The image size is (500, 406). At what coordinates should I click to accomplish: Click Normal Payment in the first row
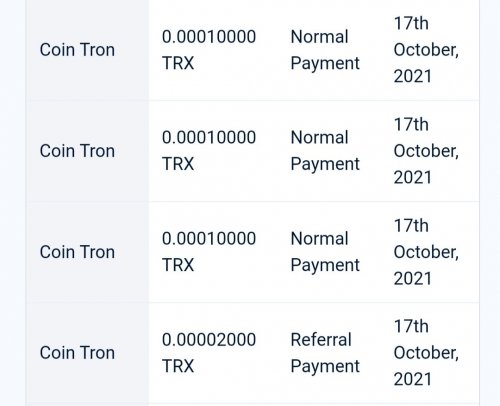point(325,50)
